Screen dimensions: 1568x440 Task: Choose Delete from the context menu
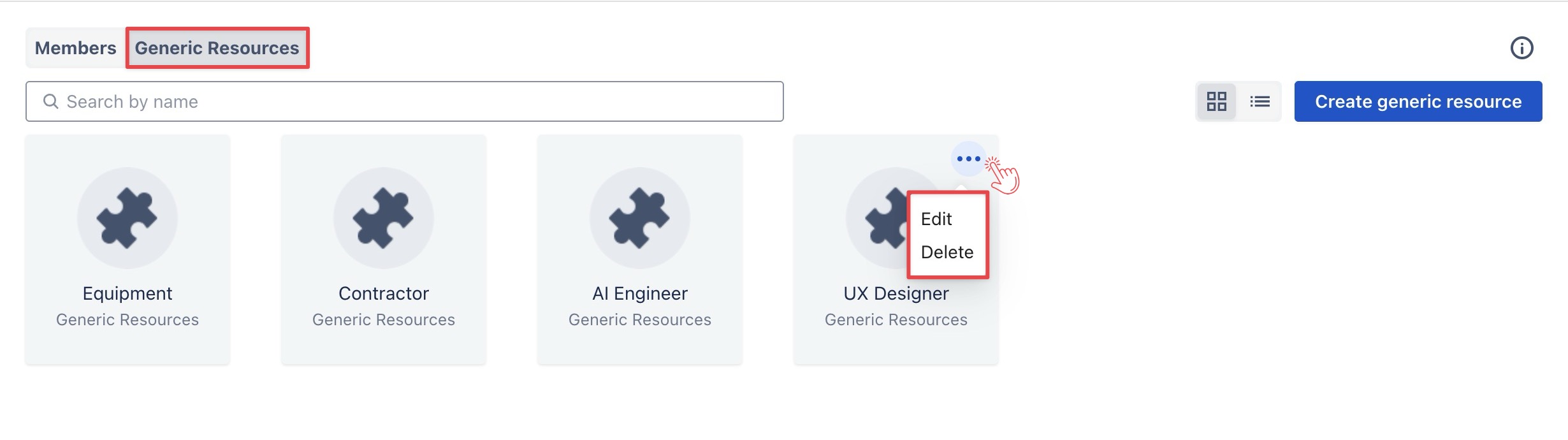point(947,252)
